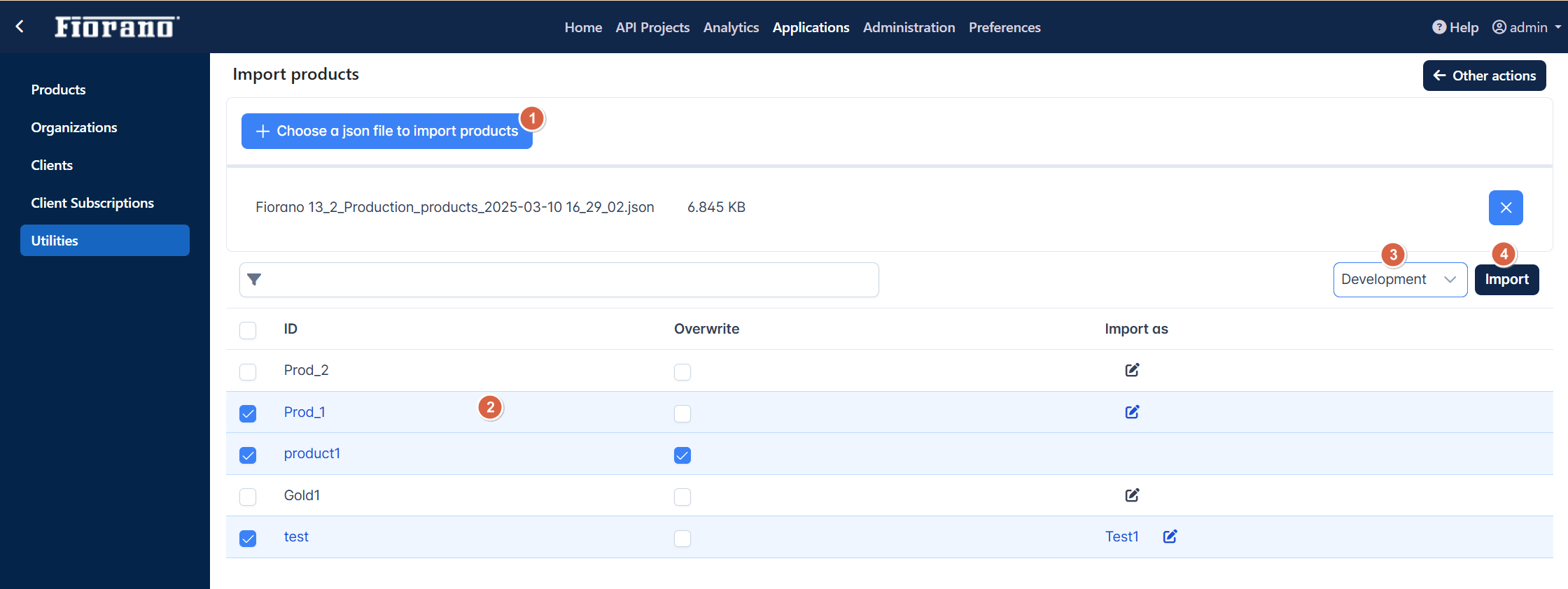Screen dimensions: 1568x589
Task: Enable Overwrite for Prod_2
Action: point(682,371)
